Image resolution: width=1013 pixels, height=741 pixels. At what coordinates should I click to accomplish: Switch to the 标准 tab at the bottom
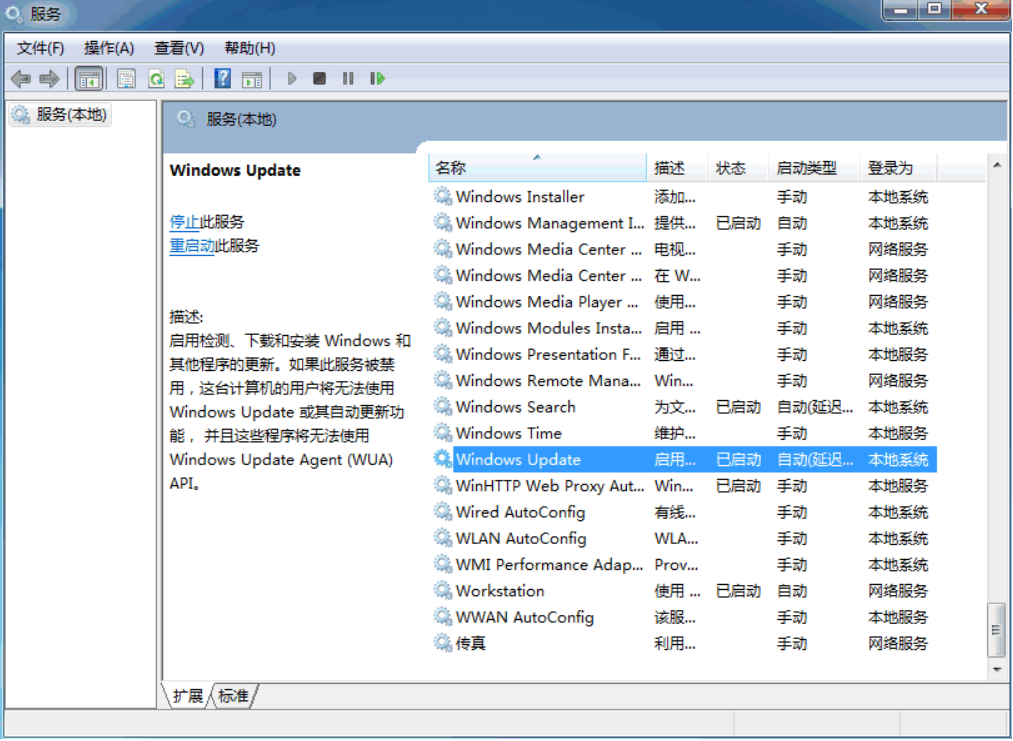click(232, 697)
